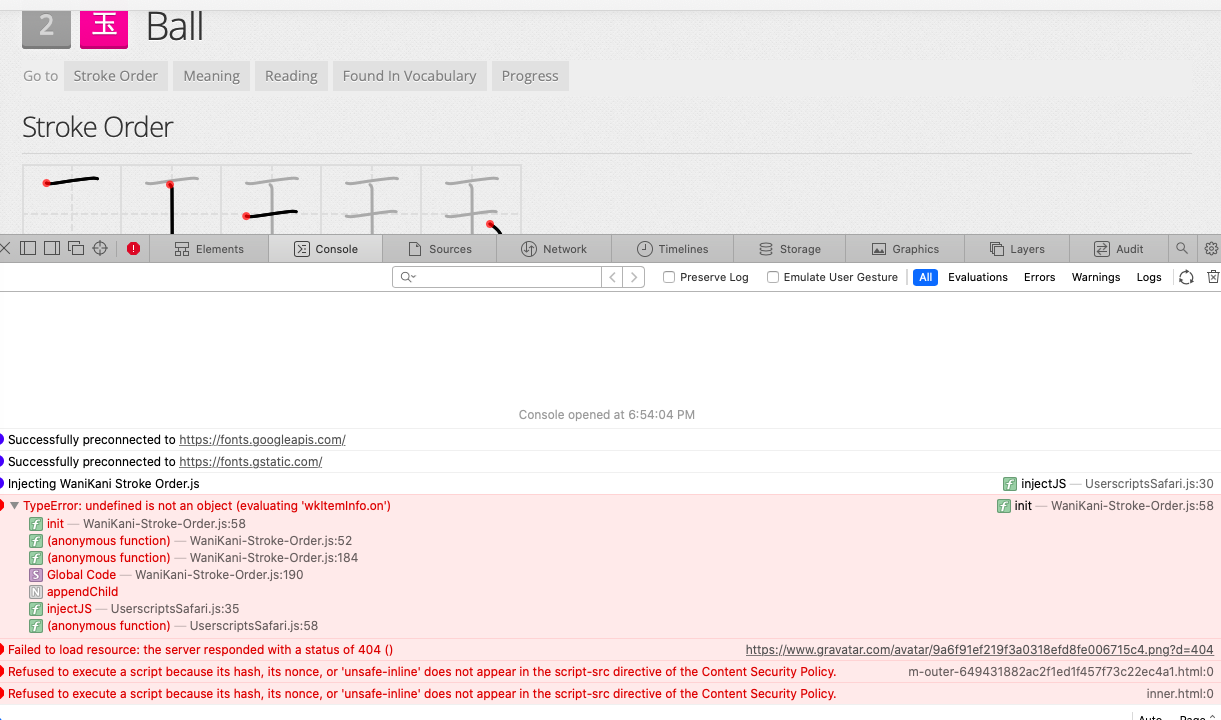Filter the console to Errors only
Image resolution: width=1221 pixels, height=720 pixels.
coord(1039,277)
